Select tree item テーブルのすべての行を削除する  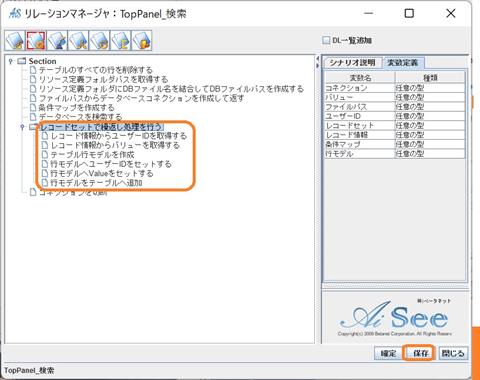[x=96, y=70]
